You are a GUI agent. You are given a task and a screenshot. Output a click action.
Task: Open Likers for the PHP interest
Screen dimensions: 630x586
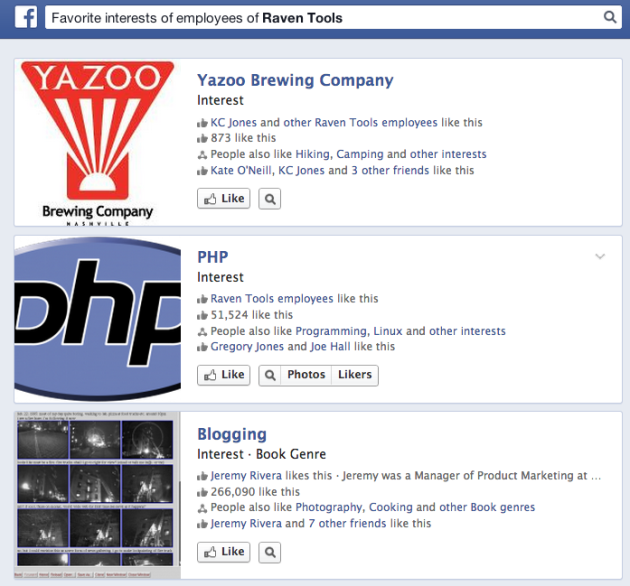point(355,375)
